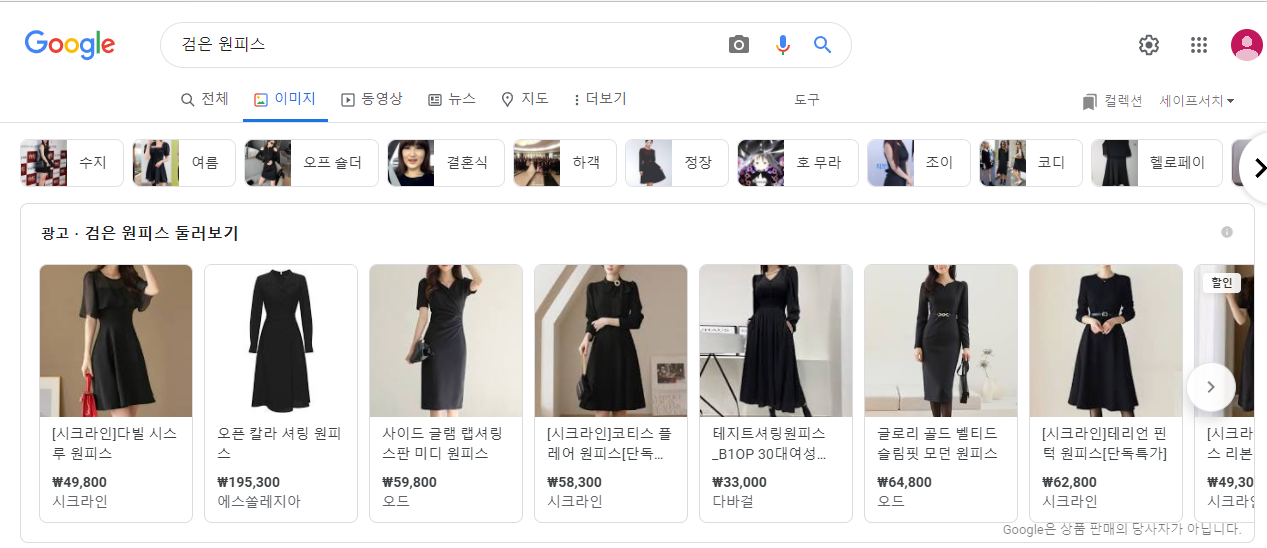The height and width of the screenshot is (548, 1267).
Task: Search by image with camera icon
Action: pyautogui.click(x=739, y=45)
